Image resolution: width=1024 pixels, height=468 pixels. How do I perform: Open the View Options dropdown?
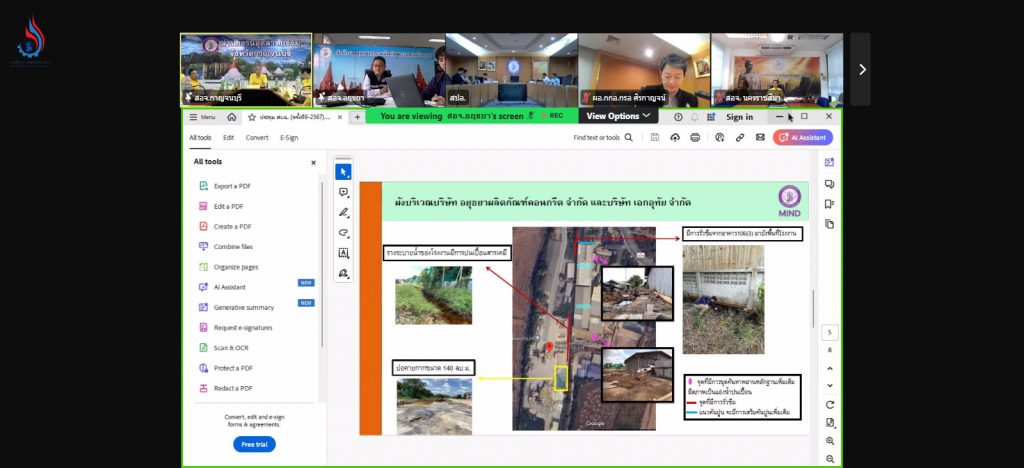click(619, 116)
